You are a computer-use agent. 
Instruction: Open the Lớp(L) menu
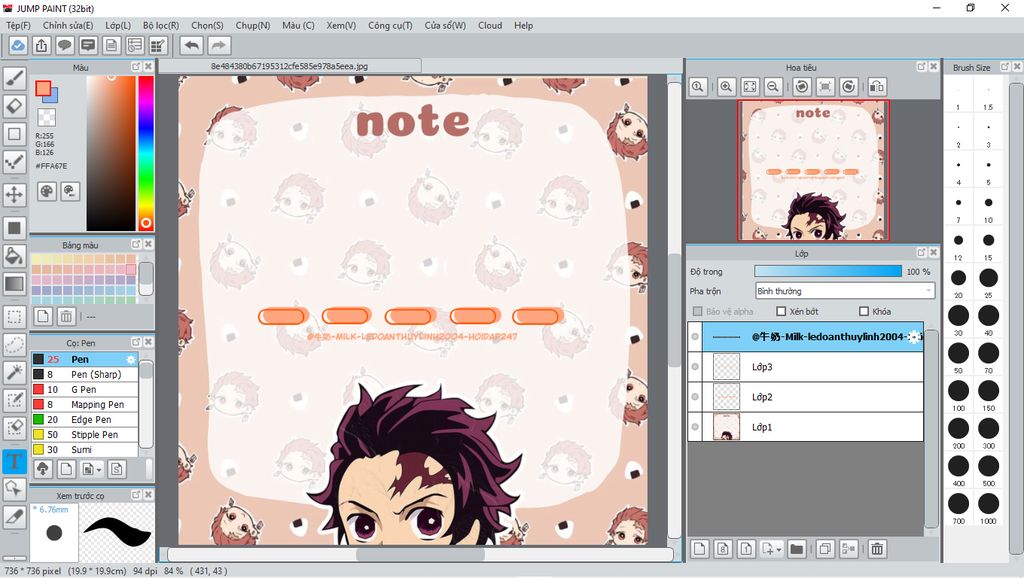(x=118, y=25)
